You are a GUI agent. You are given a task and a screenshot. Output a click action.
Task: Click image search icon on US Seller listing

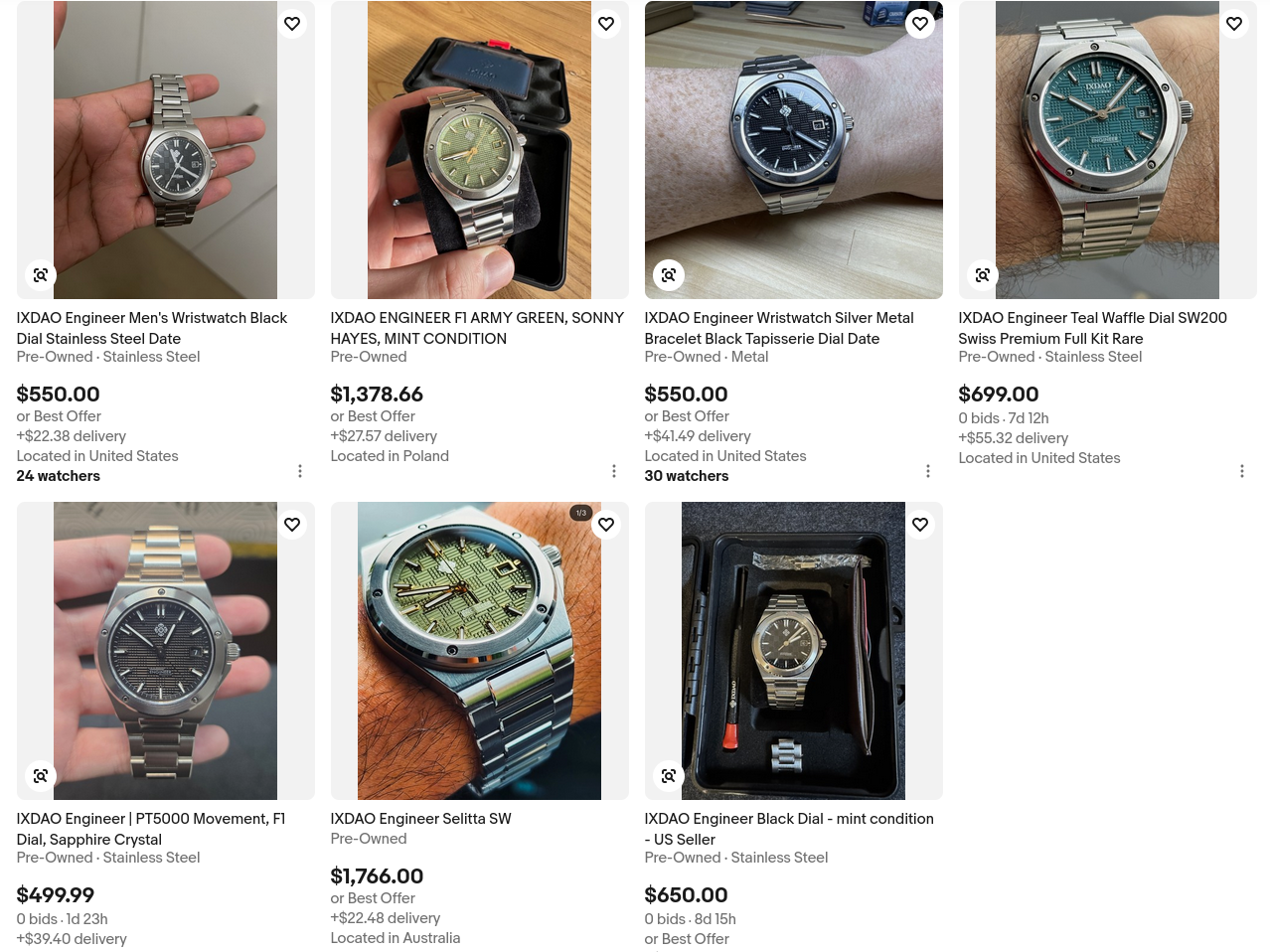coord(669,776)
